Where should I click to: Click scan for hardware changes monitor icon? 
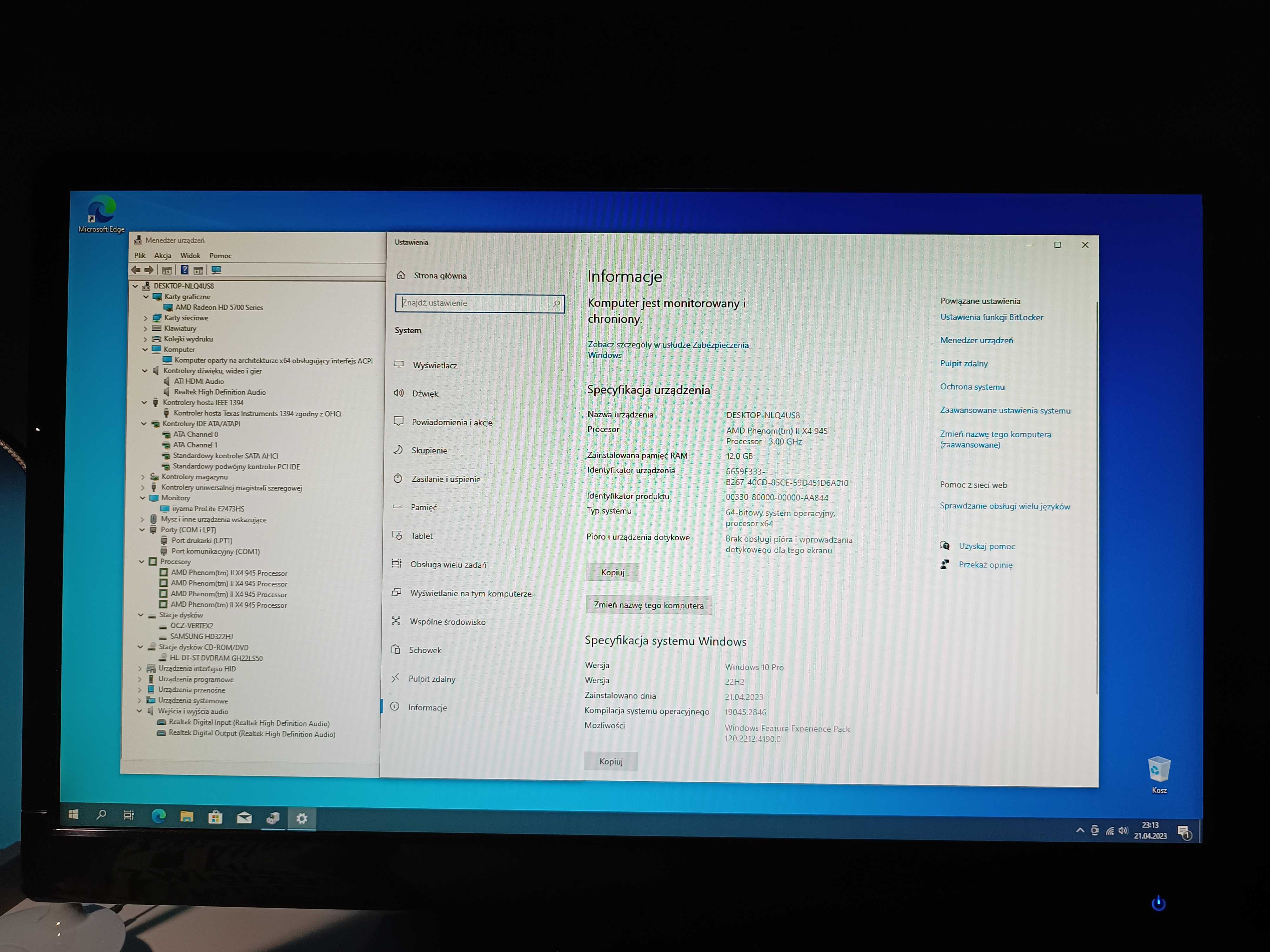pos(217,270)
